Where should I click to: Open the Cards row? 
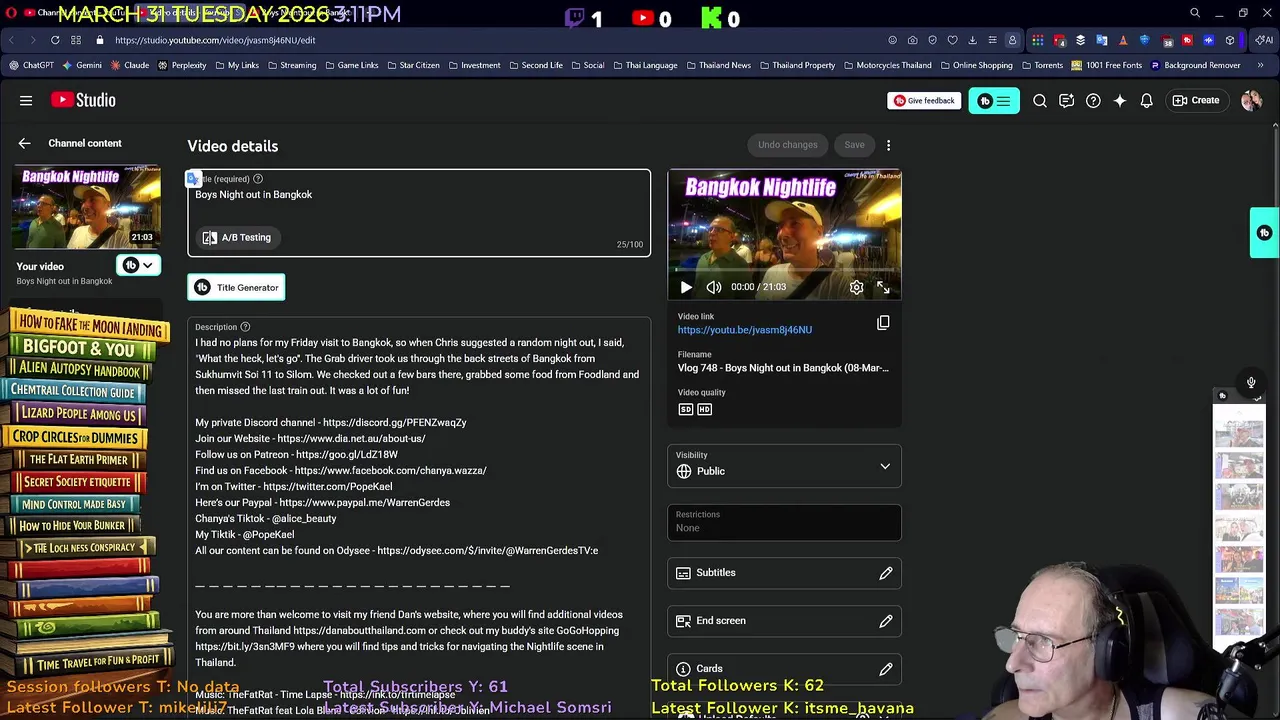pos(784,669)
